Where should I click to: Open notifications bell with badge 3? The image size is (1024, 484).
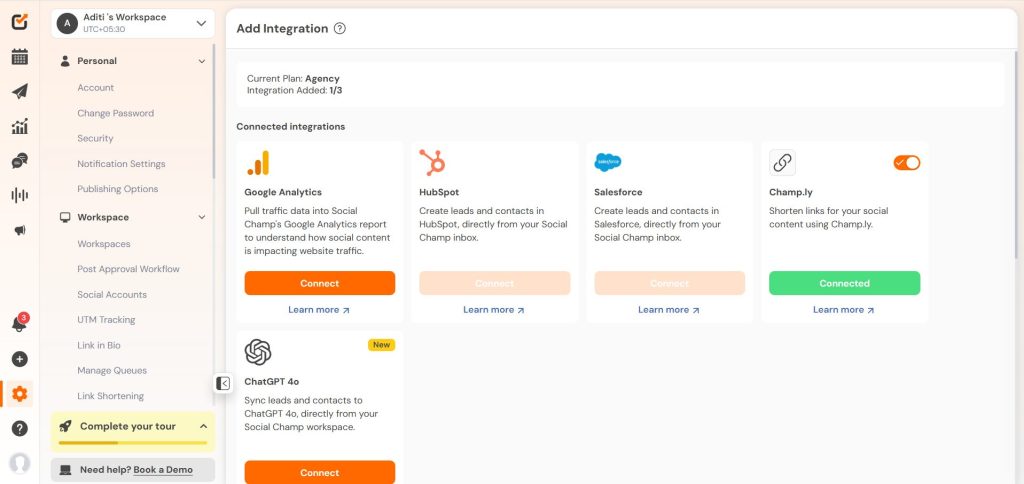[20, 323]
